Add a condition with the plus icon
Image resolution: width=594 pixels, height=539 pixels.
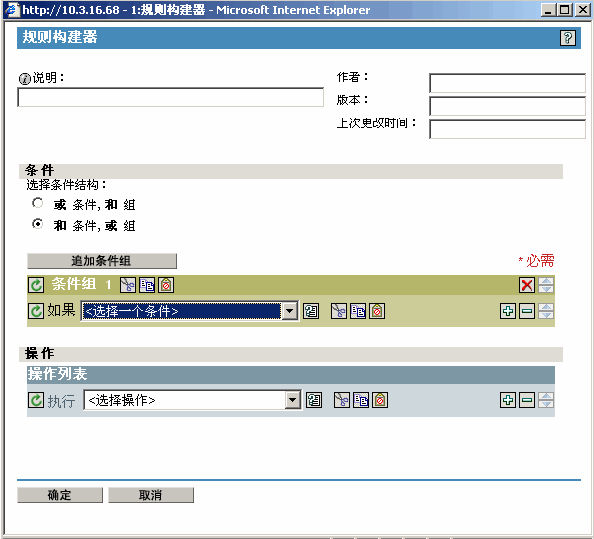(508, 311)
